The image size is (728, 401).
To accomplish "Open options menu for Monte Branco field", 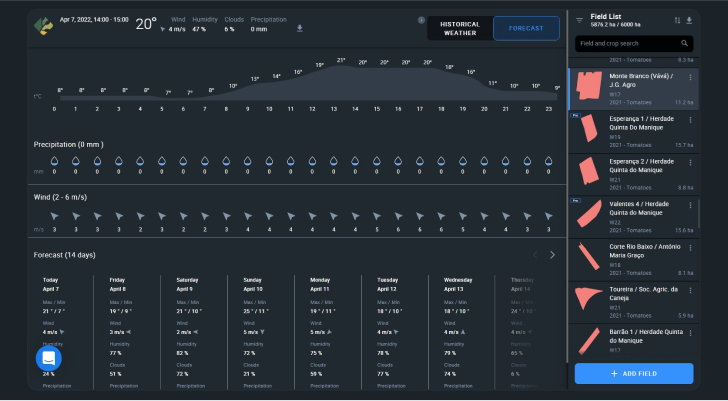I will coord(690,78).
